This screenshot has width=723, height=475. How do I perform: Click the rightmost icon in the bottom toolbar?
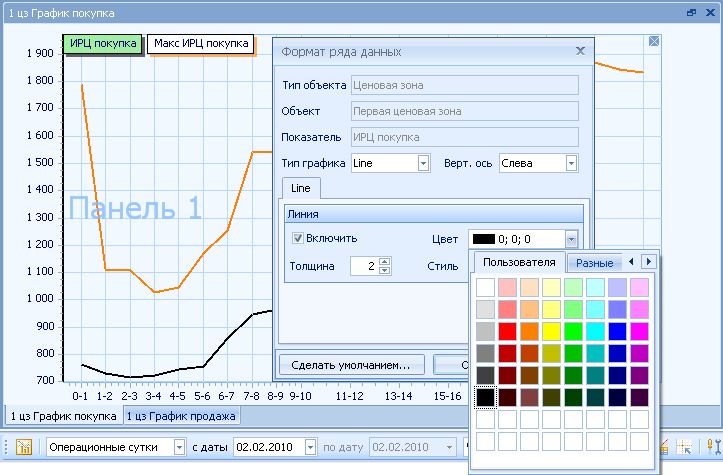[713, 447]
